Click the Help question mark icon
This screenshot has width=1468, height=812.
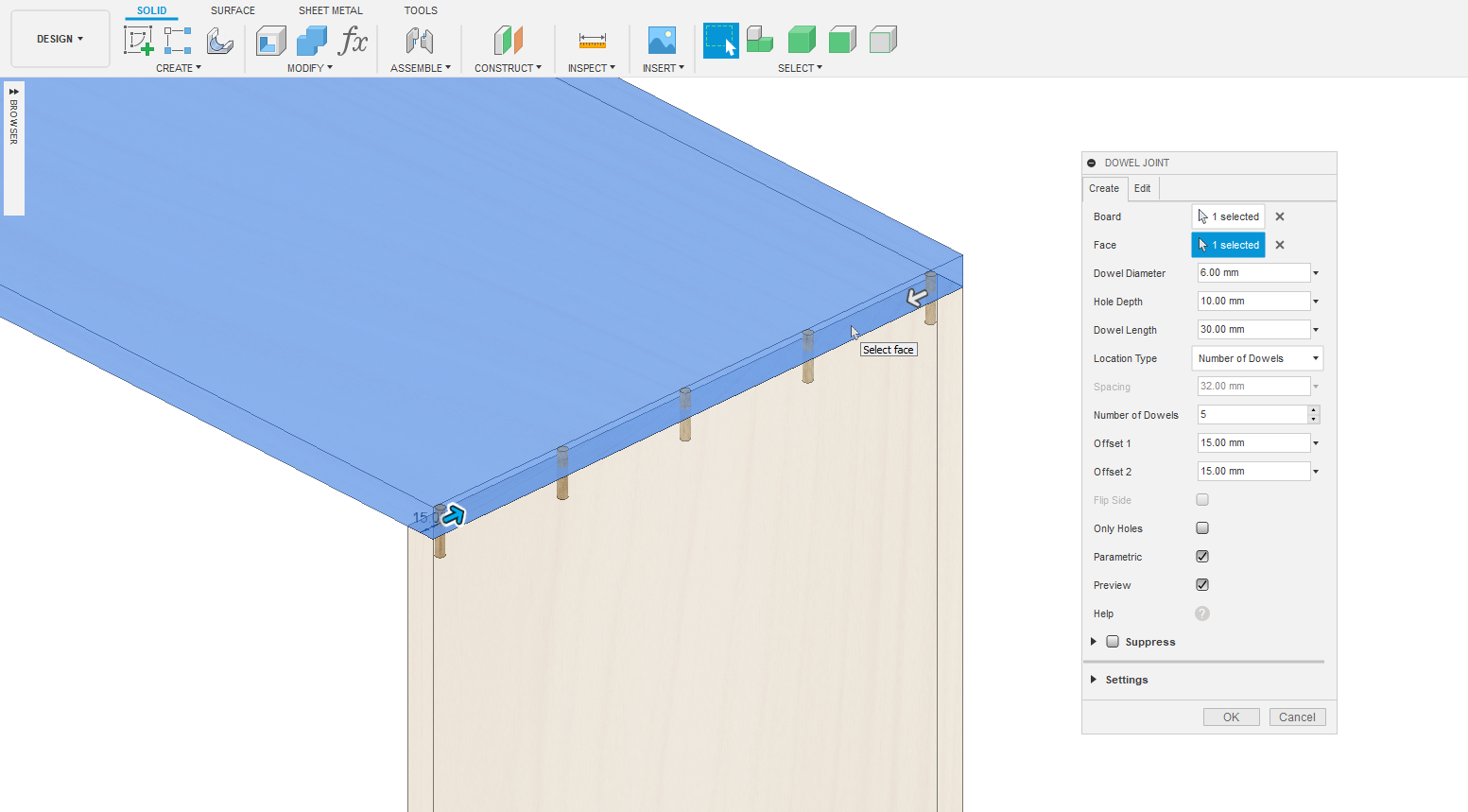(1201, 613)
